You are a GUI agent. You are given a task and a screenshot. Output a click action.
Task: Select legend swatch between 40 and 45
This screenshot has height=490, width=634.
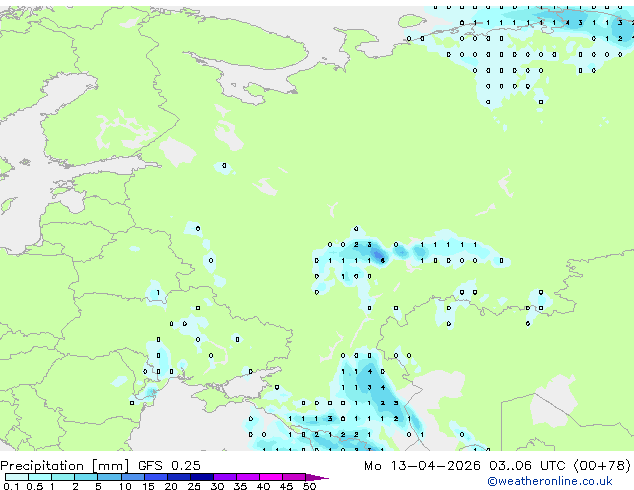(x=271, y=477)
